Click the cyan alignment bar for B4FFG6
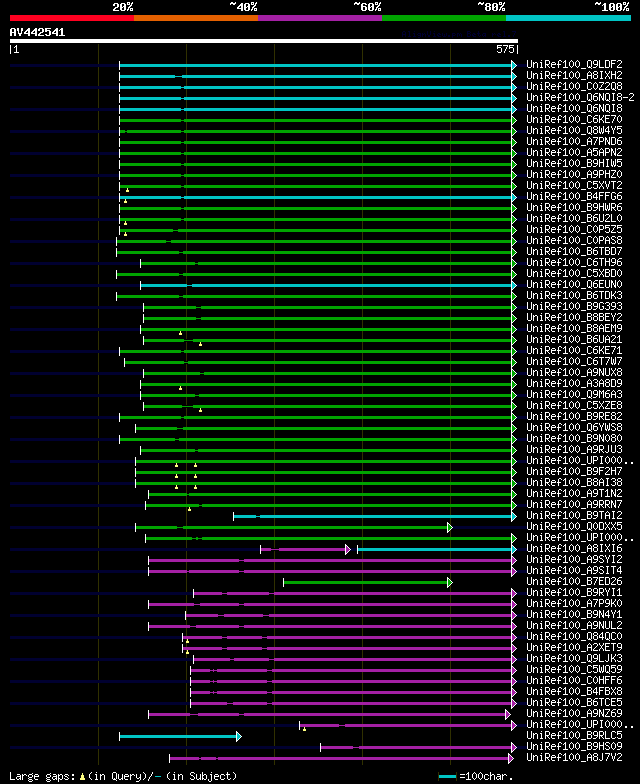 click(318, 198)
